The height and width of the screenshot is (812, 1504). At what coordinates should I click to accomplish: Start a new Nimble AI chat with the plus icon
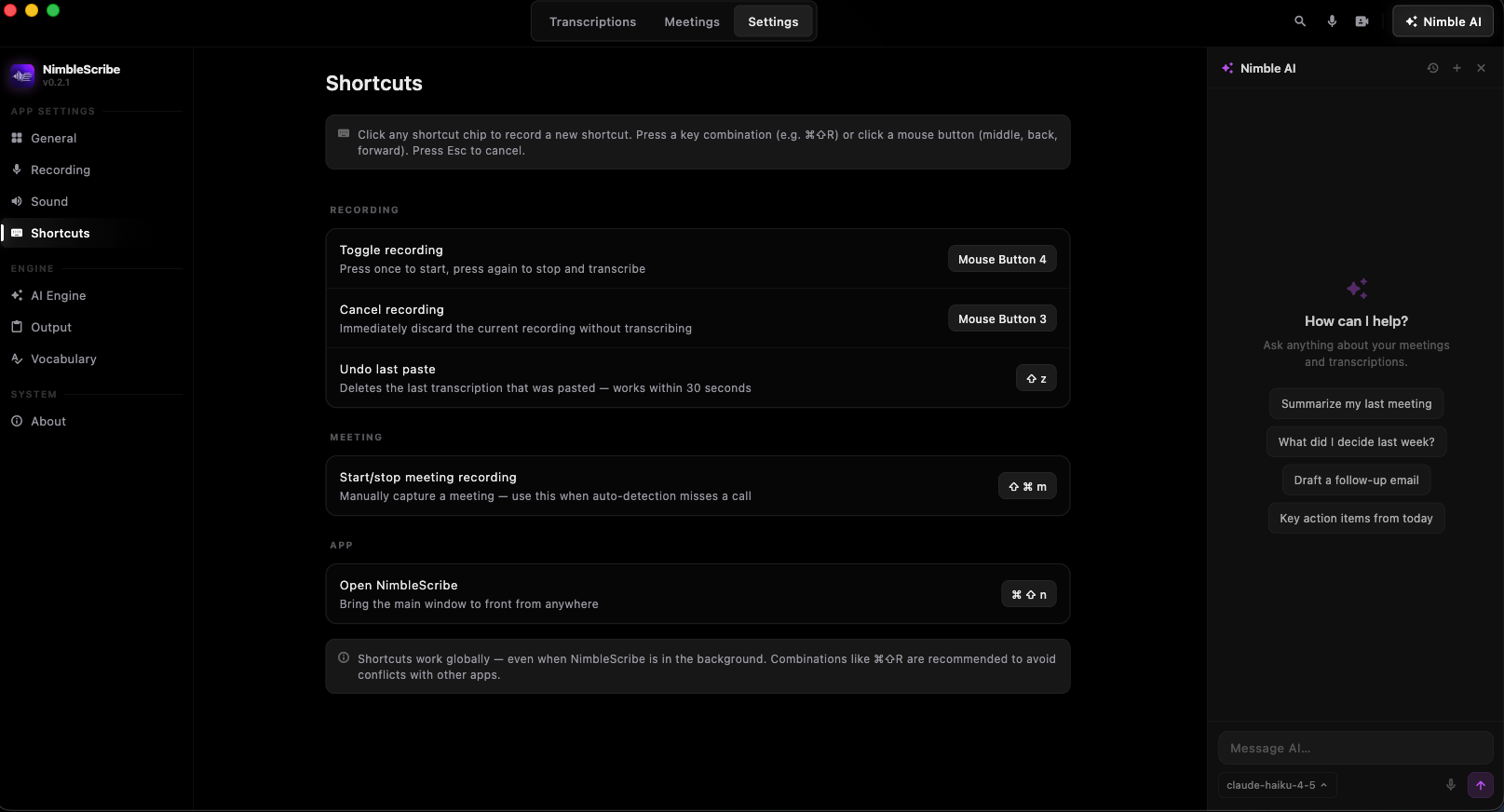click(x=1457, y=68)
